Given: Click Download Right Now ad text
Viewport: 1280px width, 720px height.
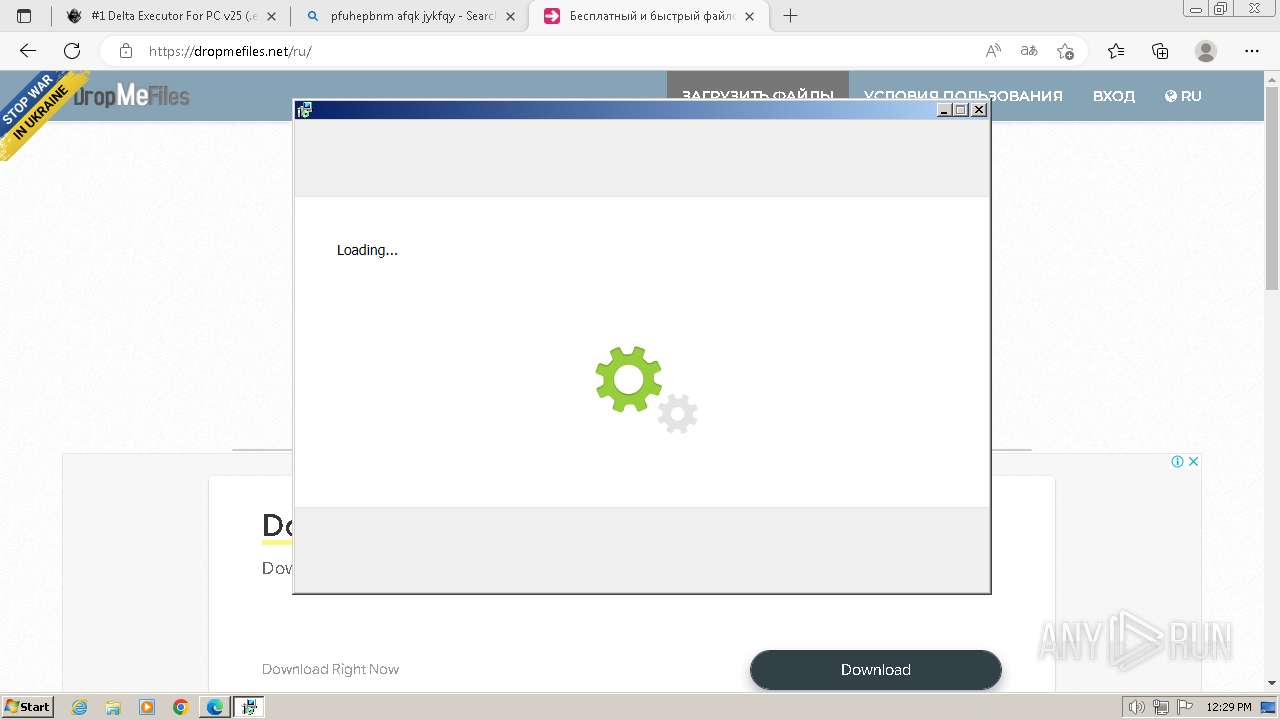Looking at the screenshot, I should pyautogui.click(x=330, y=669).
